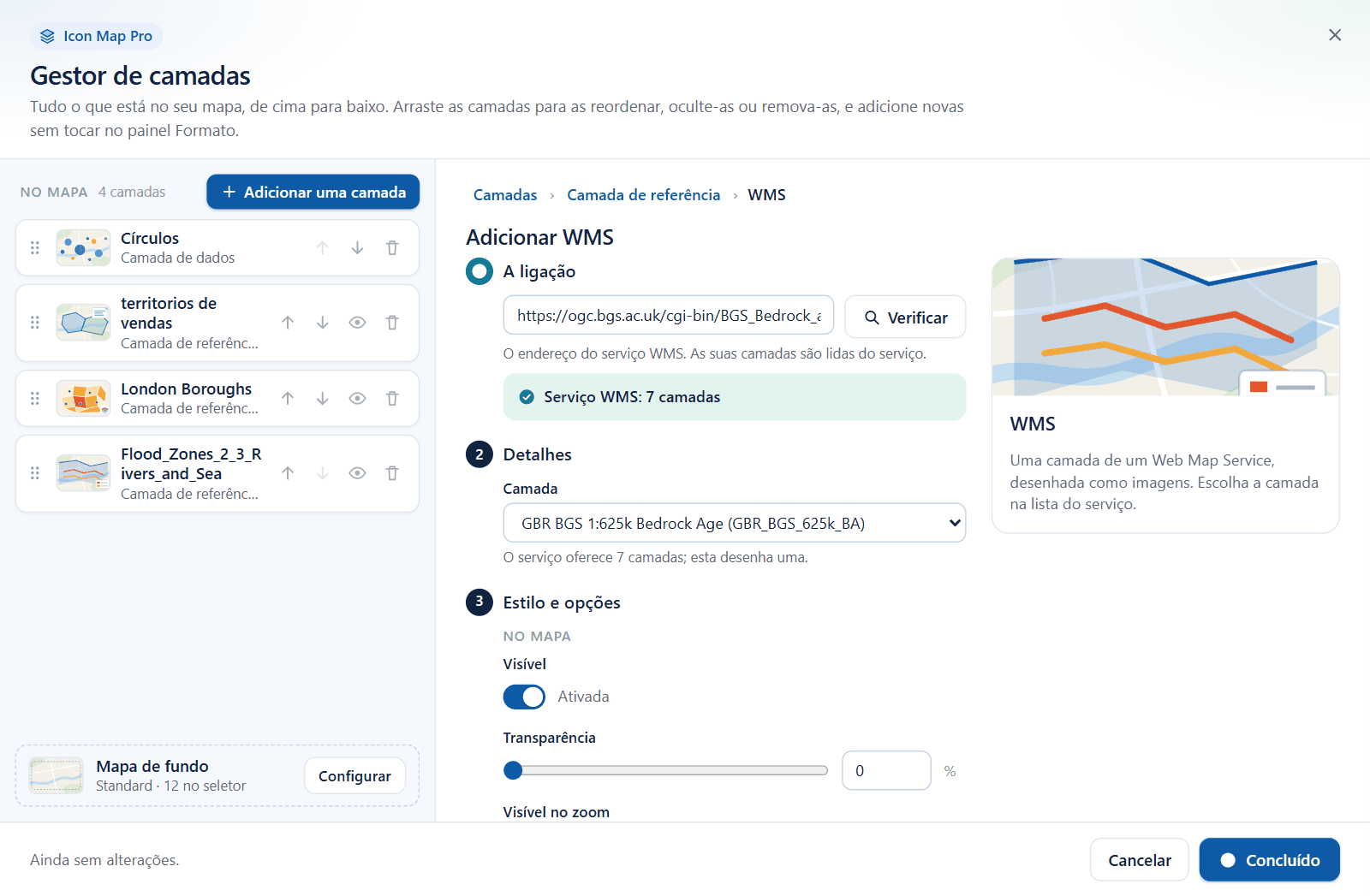Viewport: 1370px width, 896px height.
Task: Click the Icon Map Pro layers badge
Action: [x=97, y=36]
